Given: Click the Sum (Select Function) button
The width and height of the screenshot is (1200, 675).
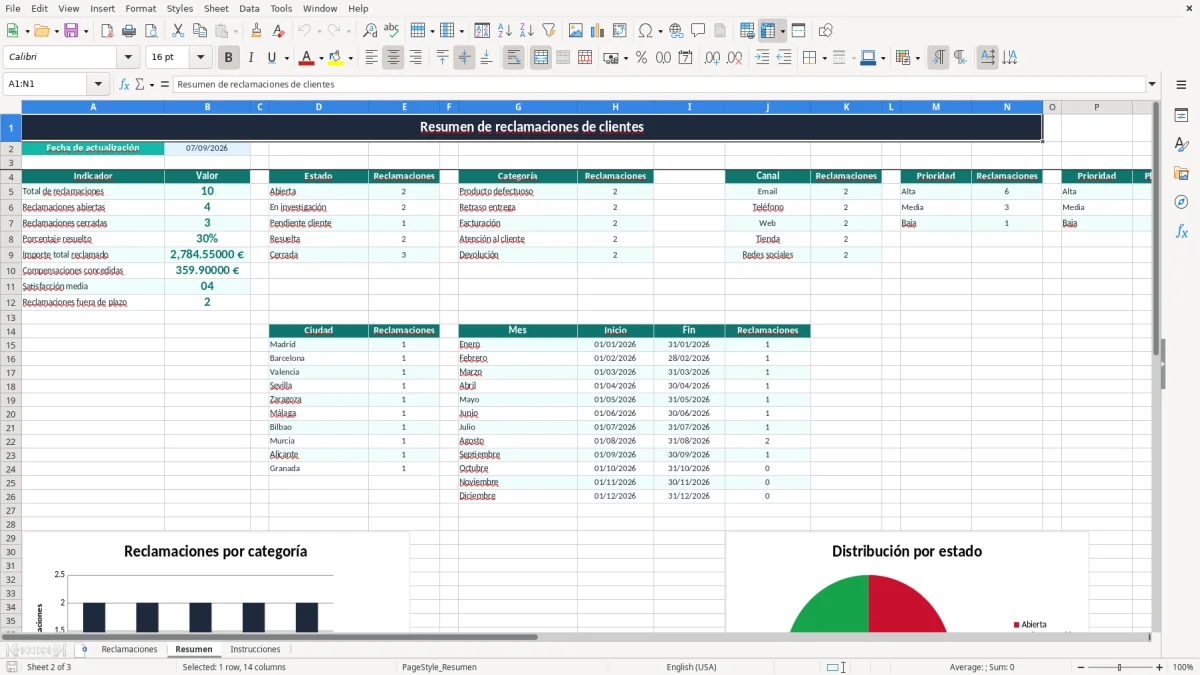Looking at the screenshot, I should tap(139, 84).
